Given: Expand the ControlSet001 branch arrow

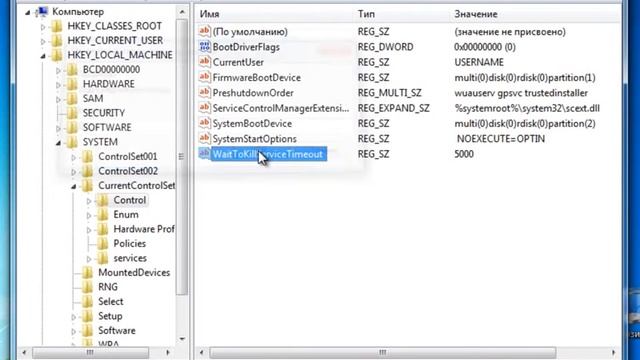Looking at the screenshot, I should 73,157.
